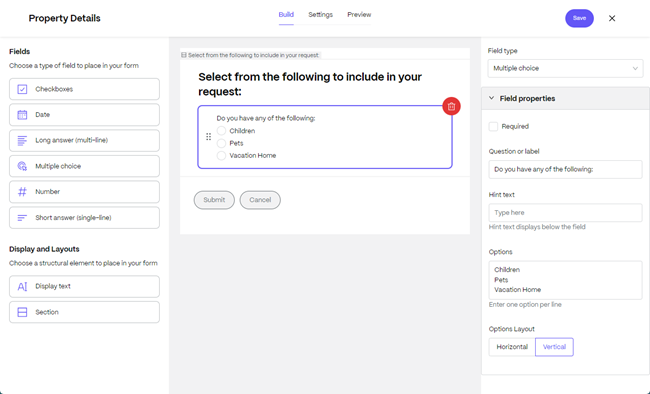The height and width of the screenshot is (394, 650).
Task: Add a Checkboxes field
Action: click(x=85, y=89)
